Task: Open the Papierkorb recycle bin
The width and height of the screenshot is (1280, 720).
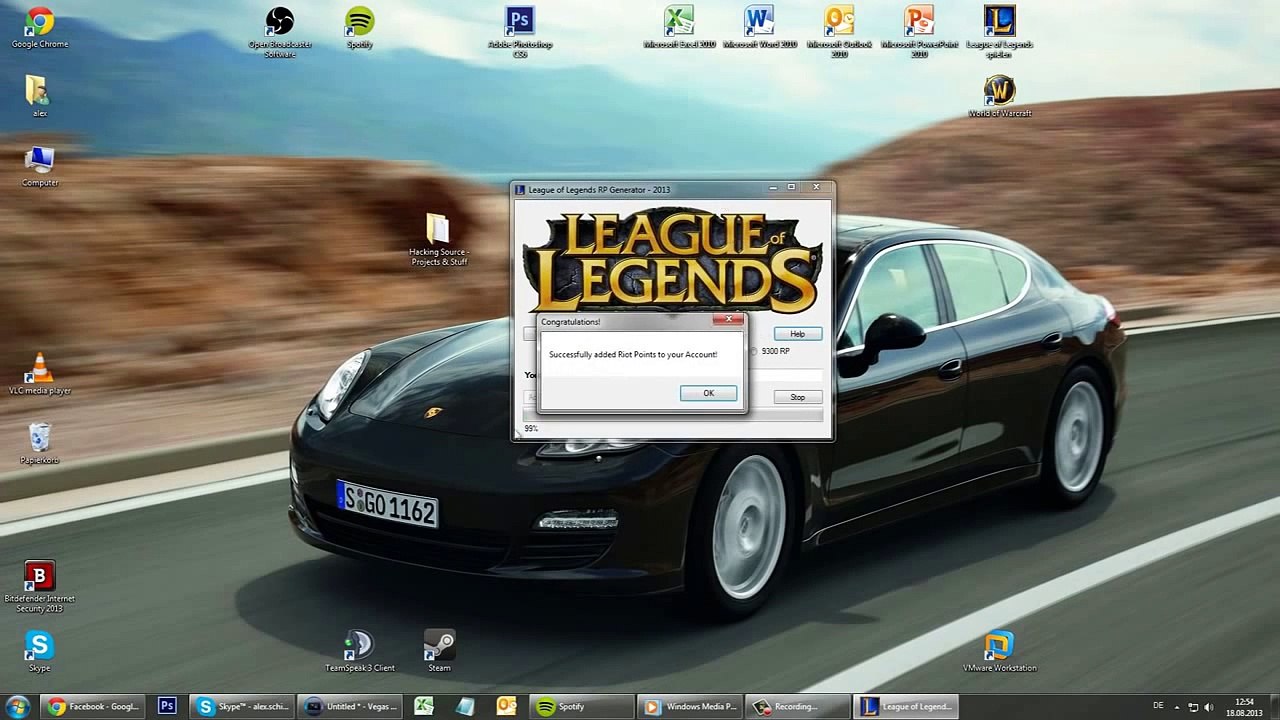Action: point(39,443)
